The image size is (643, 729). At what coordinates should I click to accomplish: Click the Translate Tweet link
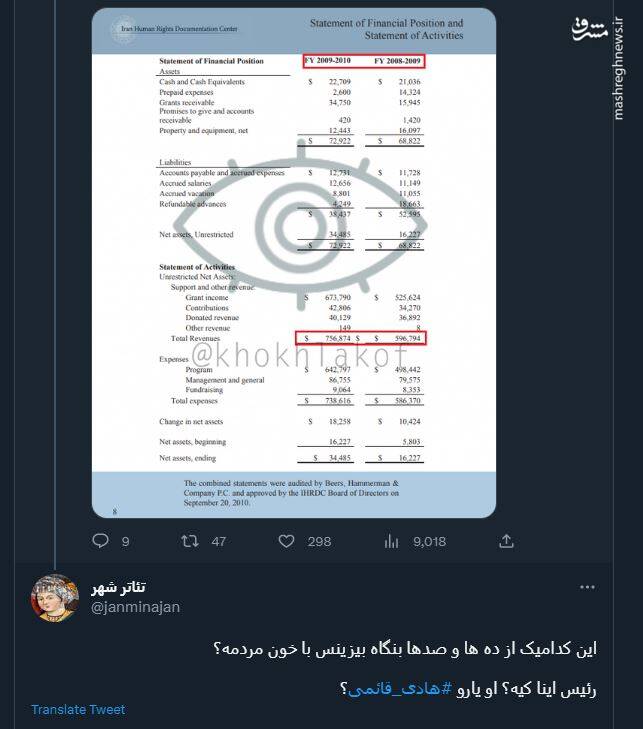click(78, 709)
